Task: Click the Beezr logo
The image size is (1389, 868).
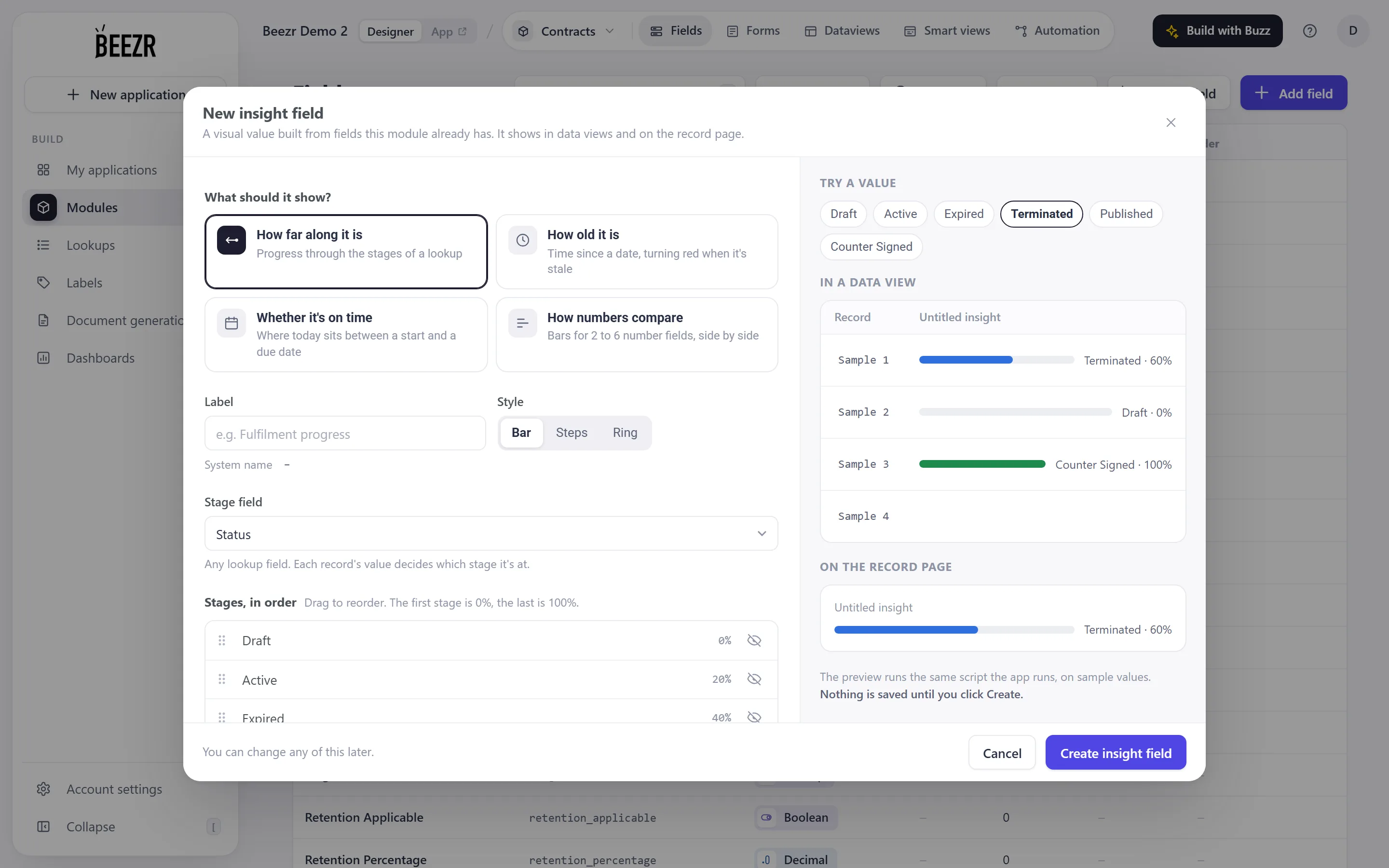Action: click(125, 41)
